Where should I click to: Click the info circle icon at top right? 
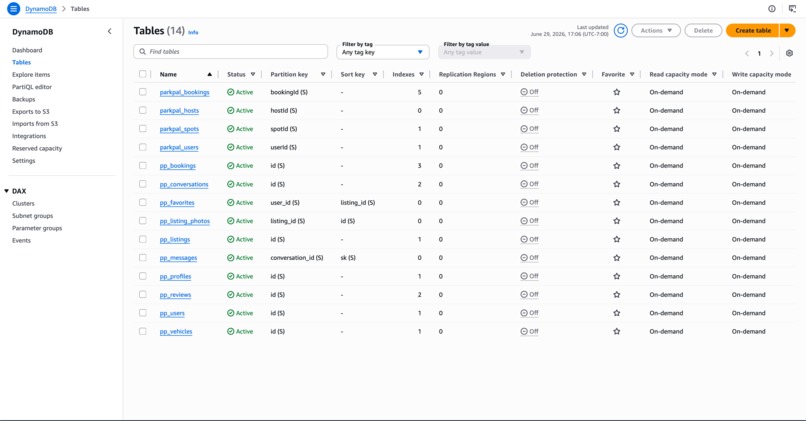(x=772, y=9)
